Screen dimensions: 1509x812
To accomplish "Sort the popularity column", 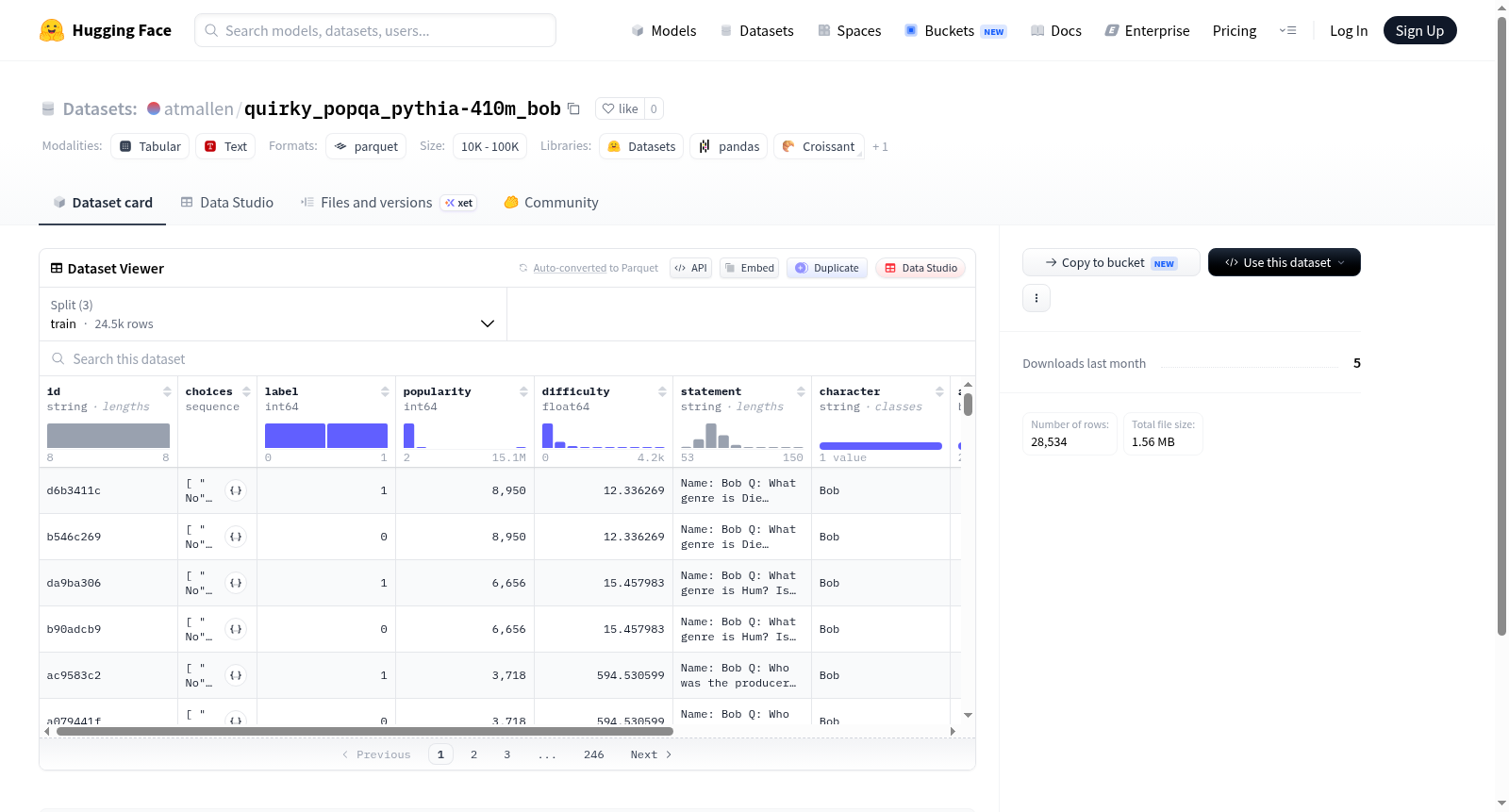I will (x=523, y=391).
